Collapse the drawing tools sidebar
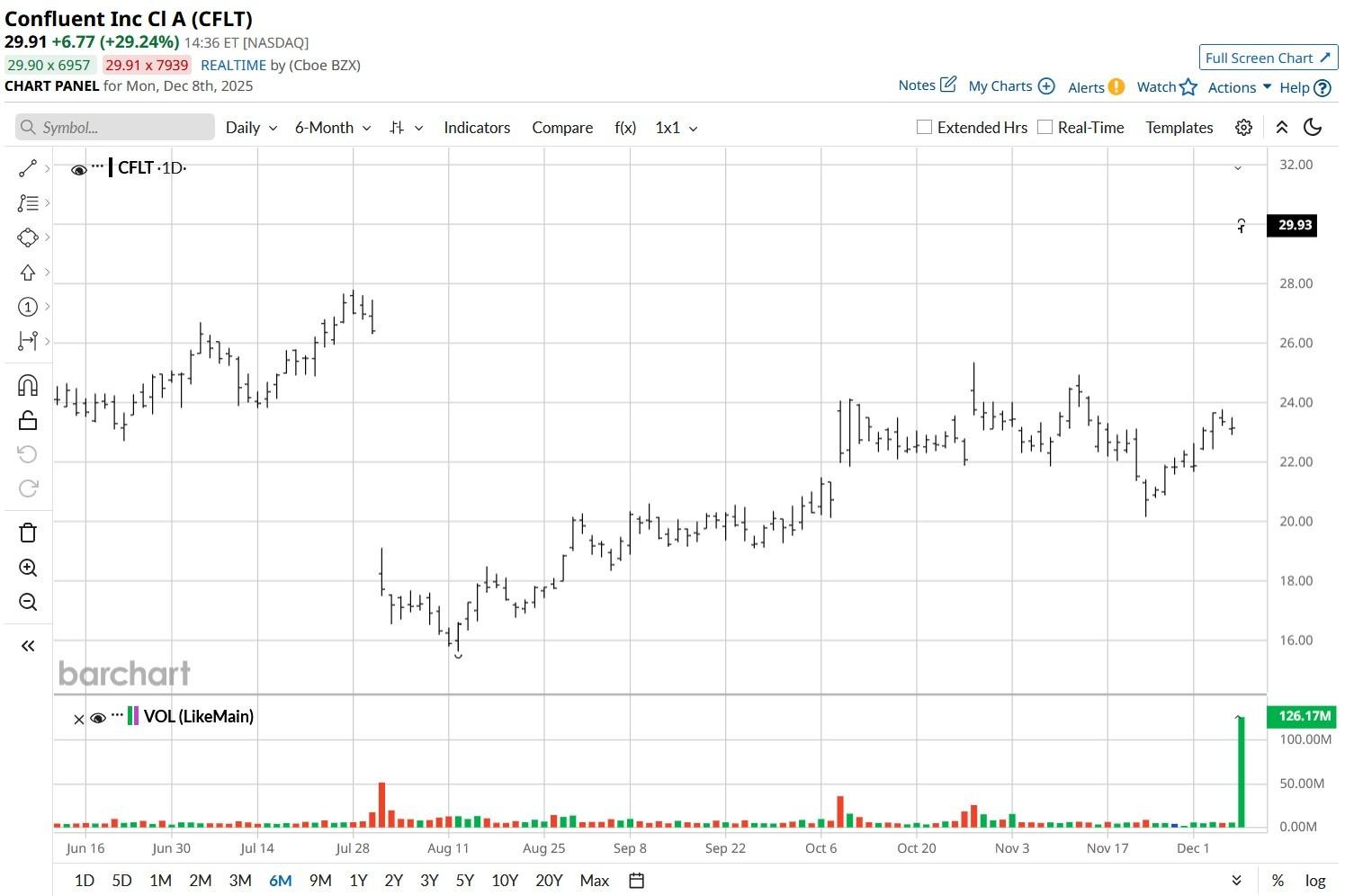Screen dimensions: 1345x896 (x=28, y=646)
